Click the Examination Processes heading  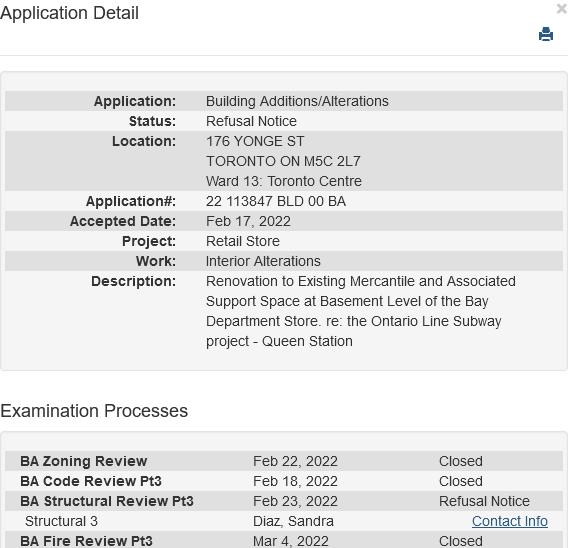click(94, 411)
